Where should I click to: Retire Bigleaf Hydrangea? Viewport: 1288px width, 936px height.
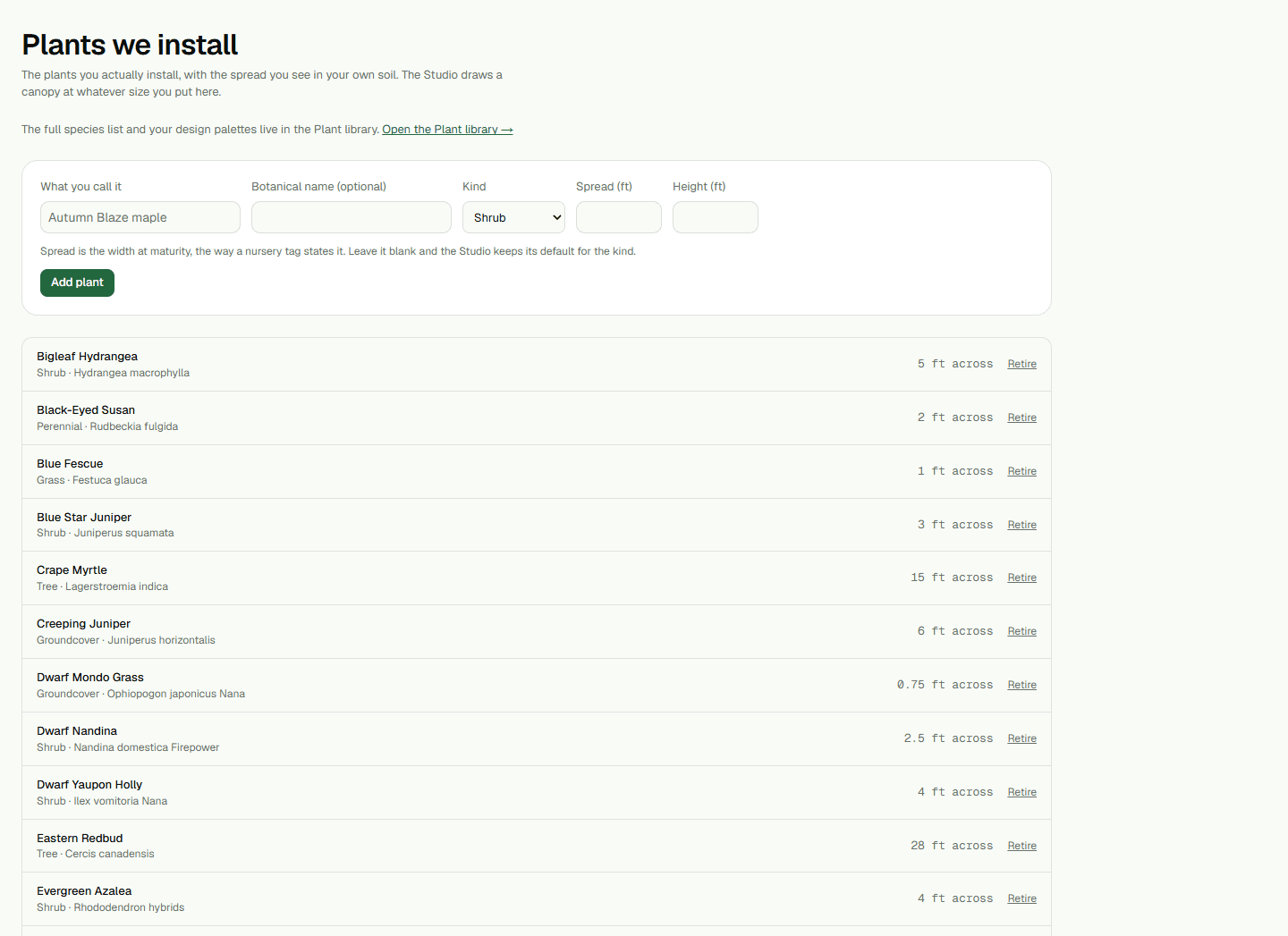coord(1022,364)
